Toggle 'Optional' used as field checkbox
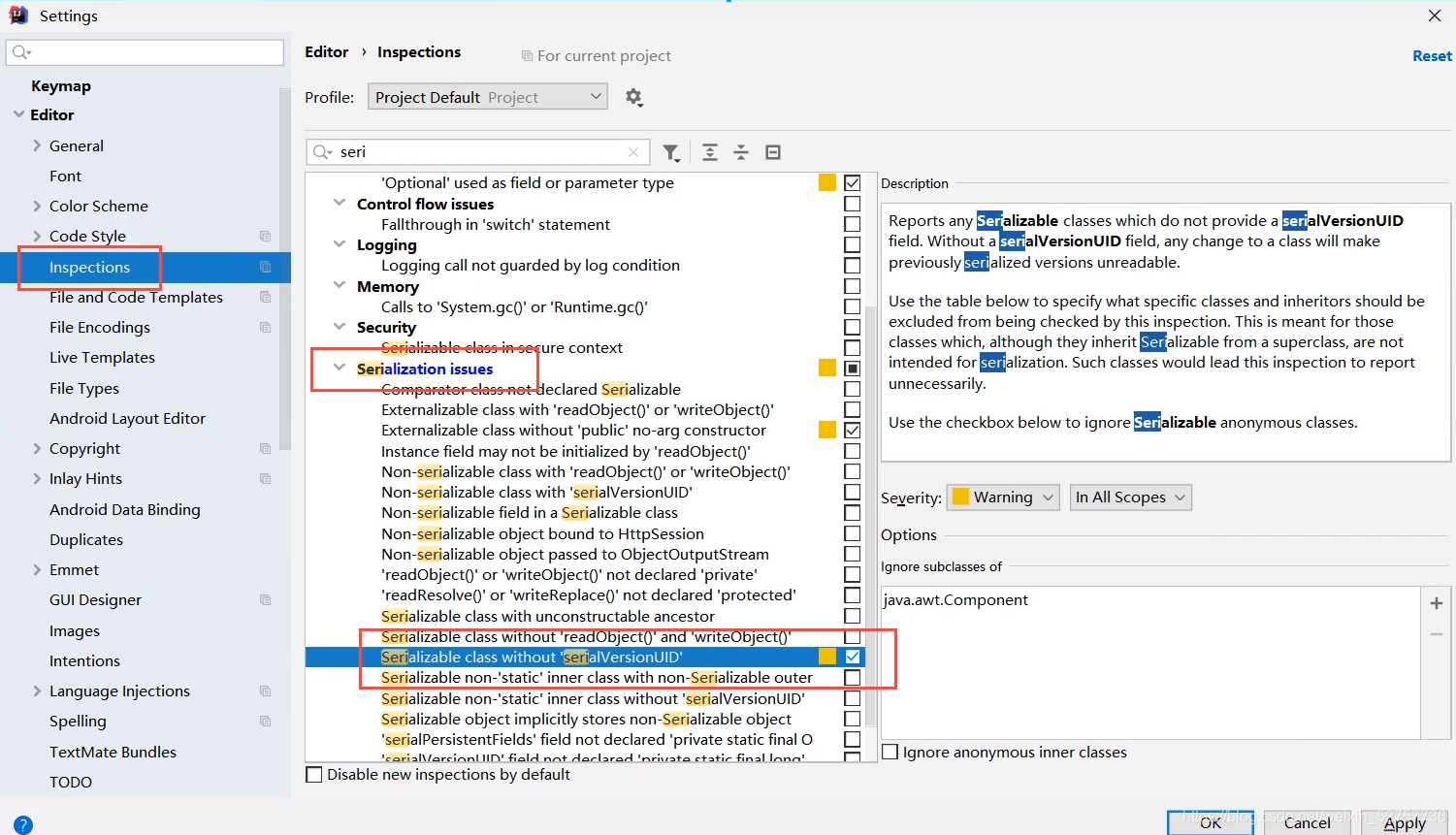 pyautogui.click(x=852, y=182)
